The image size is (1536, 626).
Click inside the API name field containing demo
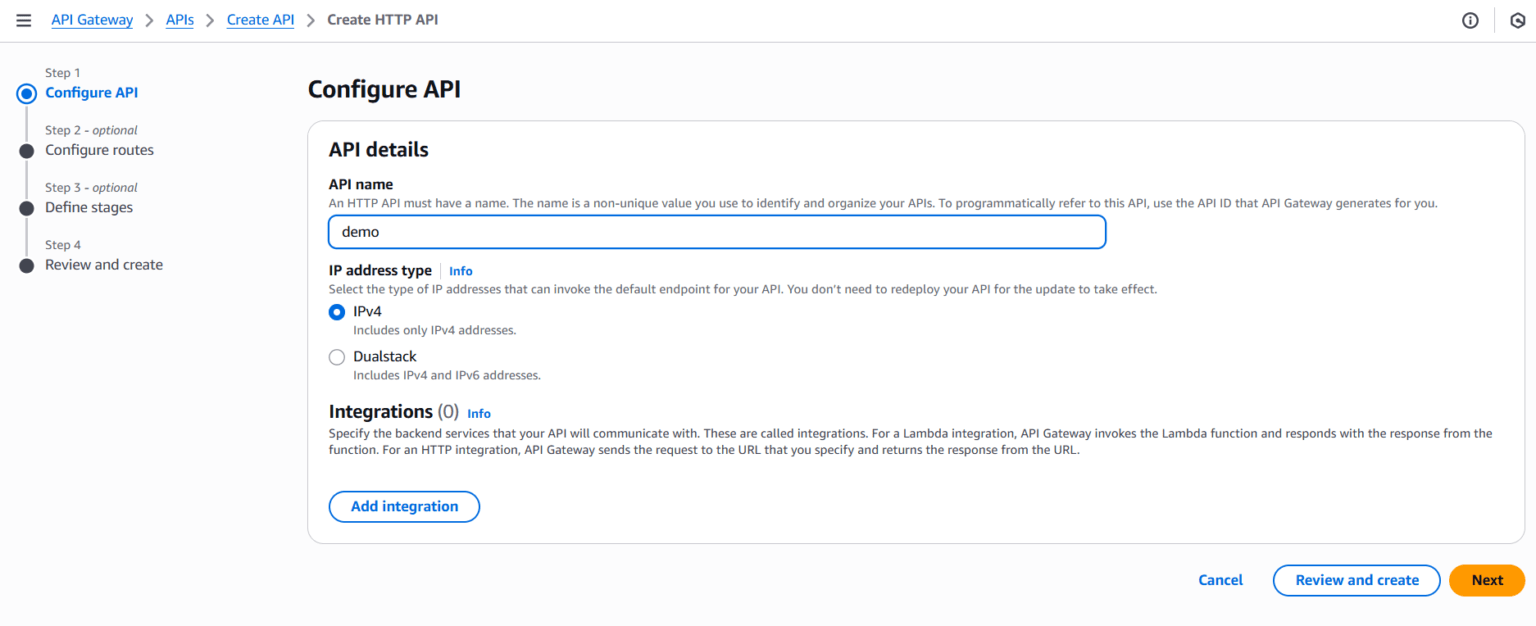(716, 231)
